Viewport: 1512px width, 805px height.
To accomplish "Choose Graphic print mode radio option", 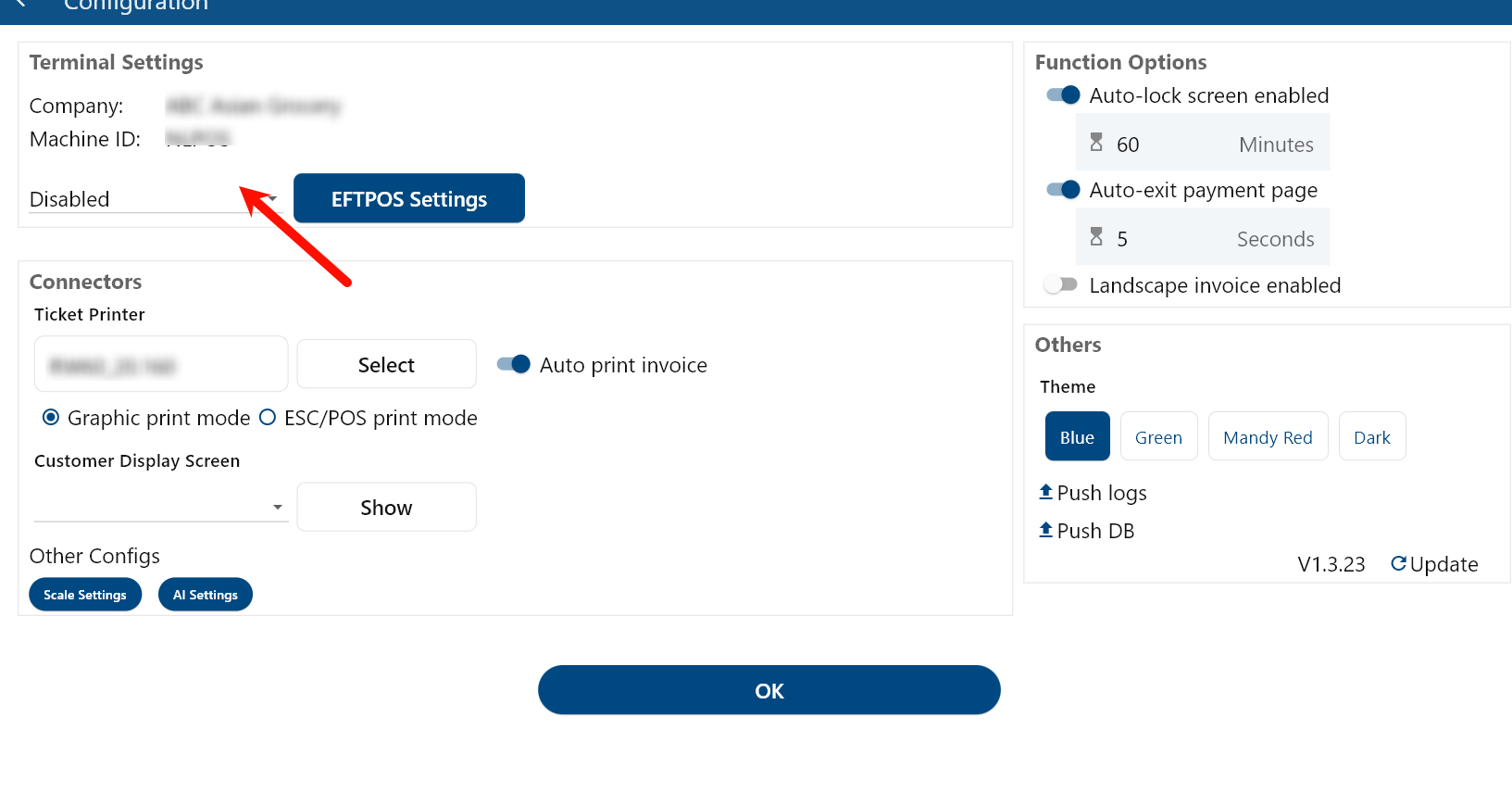I will (51, 418).
